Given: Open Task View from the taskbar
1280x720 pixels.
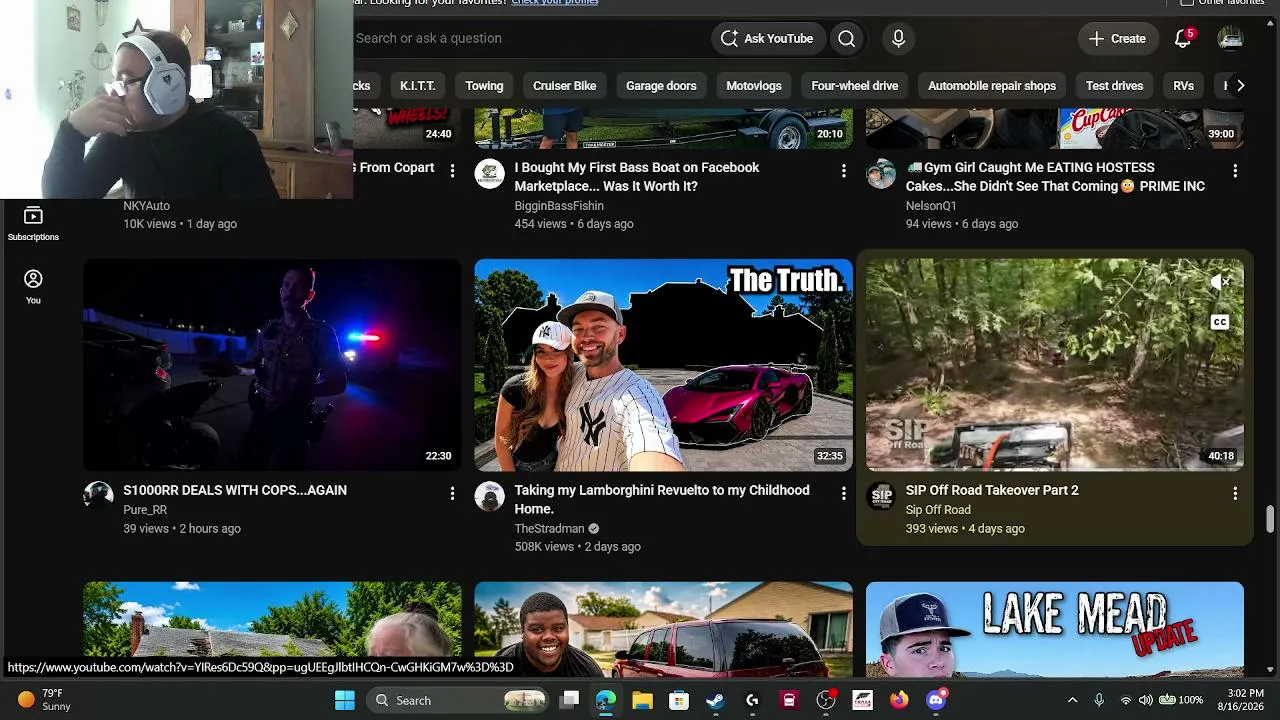Looking at the screenshot, I should [x=569, y=700].
